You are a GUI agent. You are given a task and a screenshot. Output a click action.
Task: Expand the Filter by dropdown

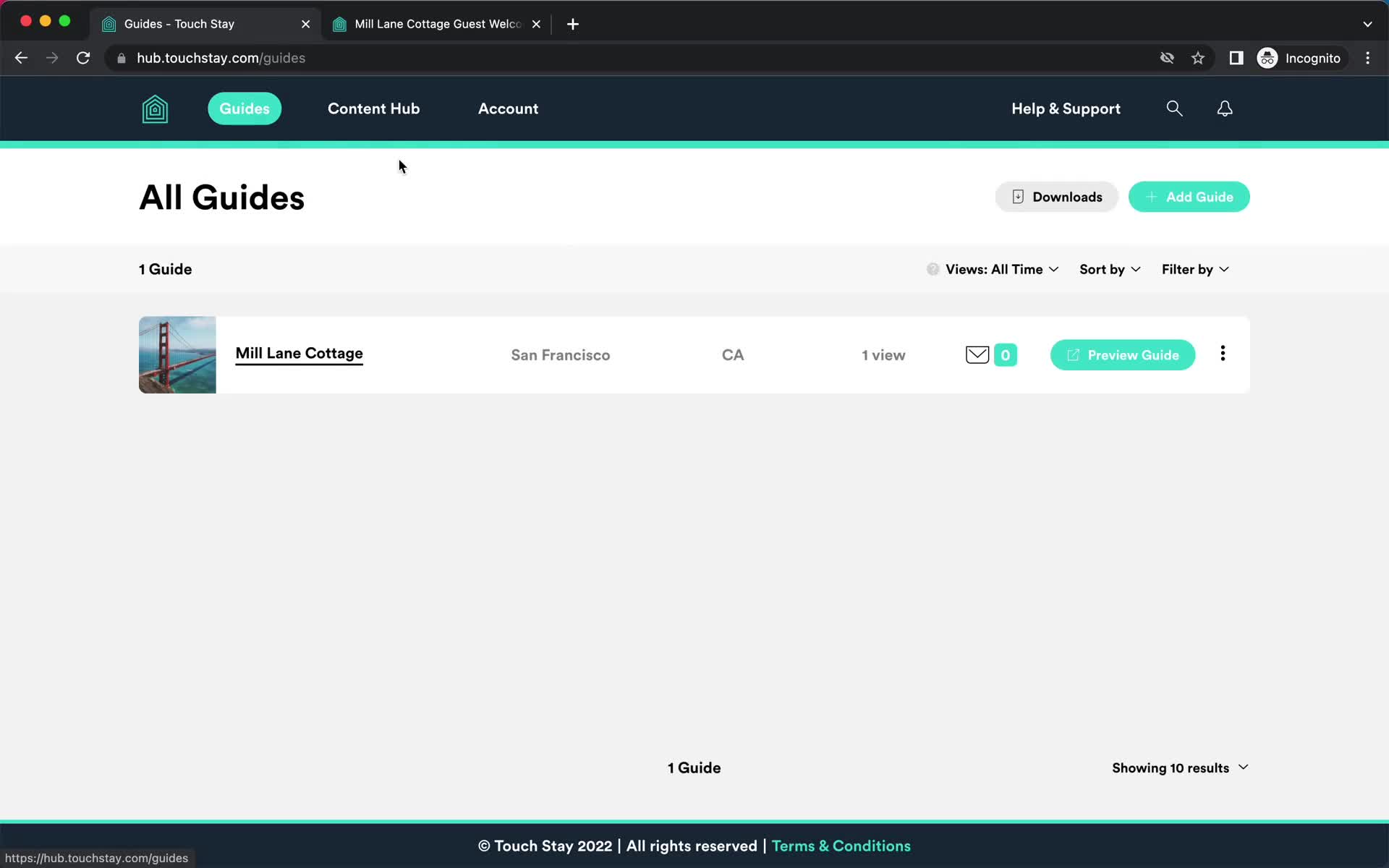(x=1194, y=269)
